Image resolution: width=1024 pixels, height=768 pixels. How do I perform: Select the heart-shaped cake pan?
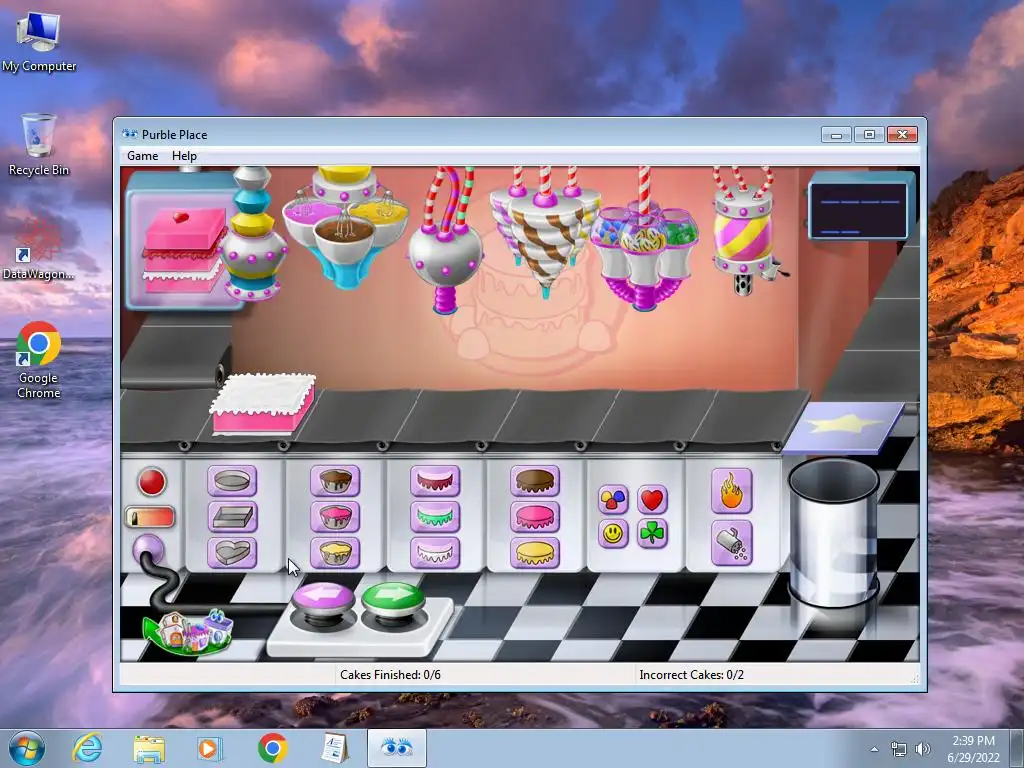[232, 552]
